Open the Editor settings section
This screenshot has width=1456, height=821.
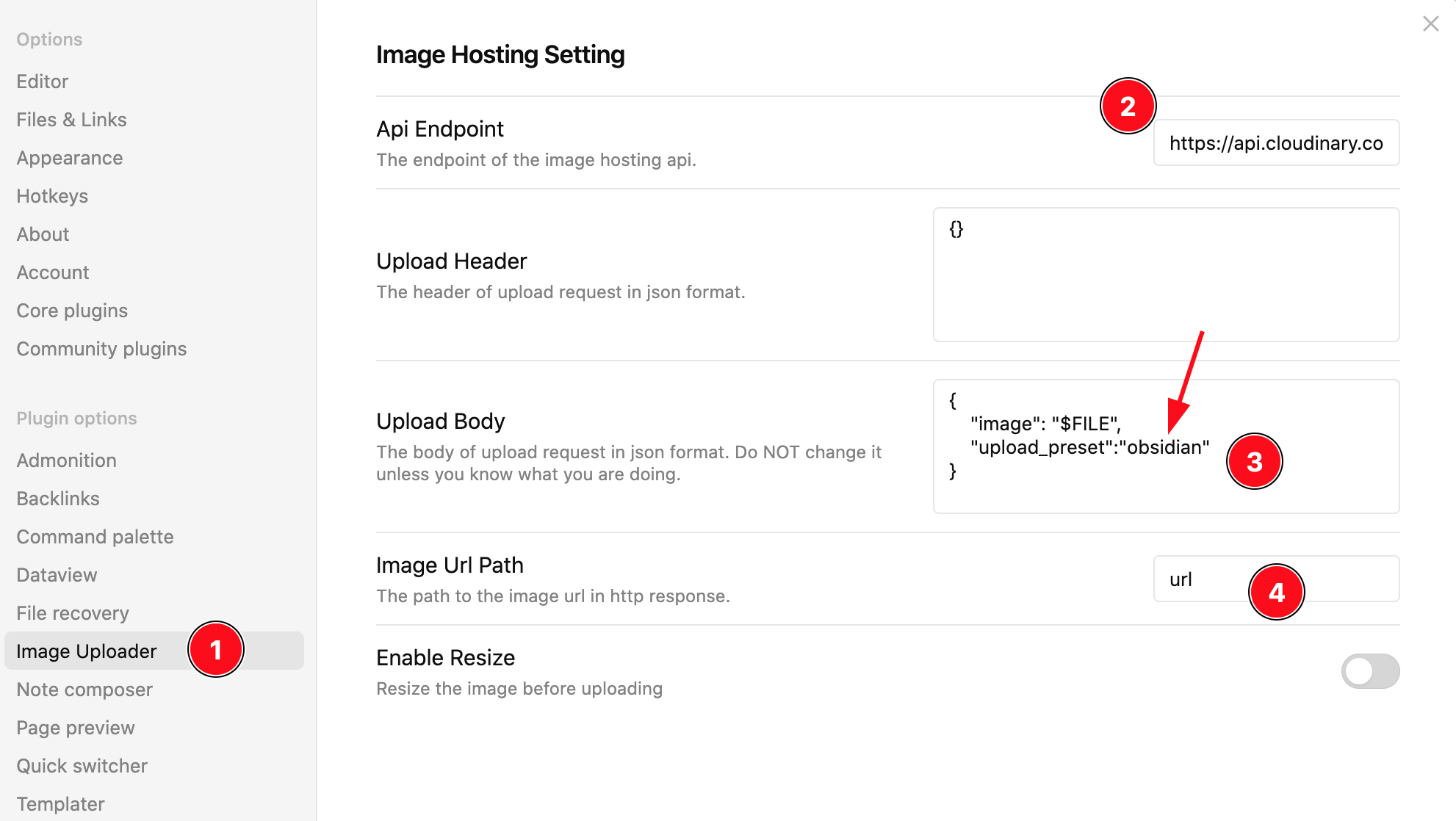[x=43, y=82]
